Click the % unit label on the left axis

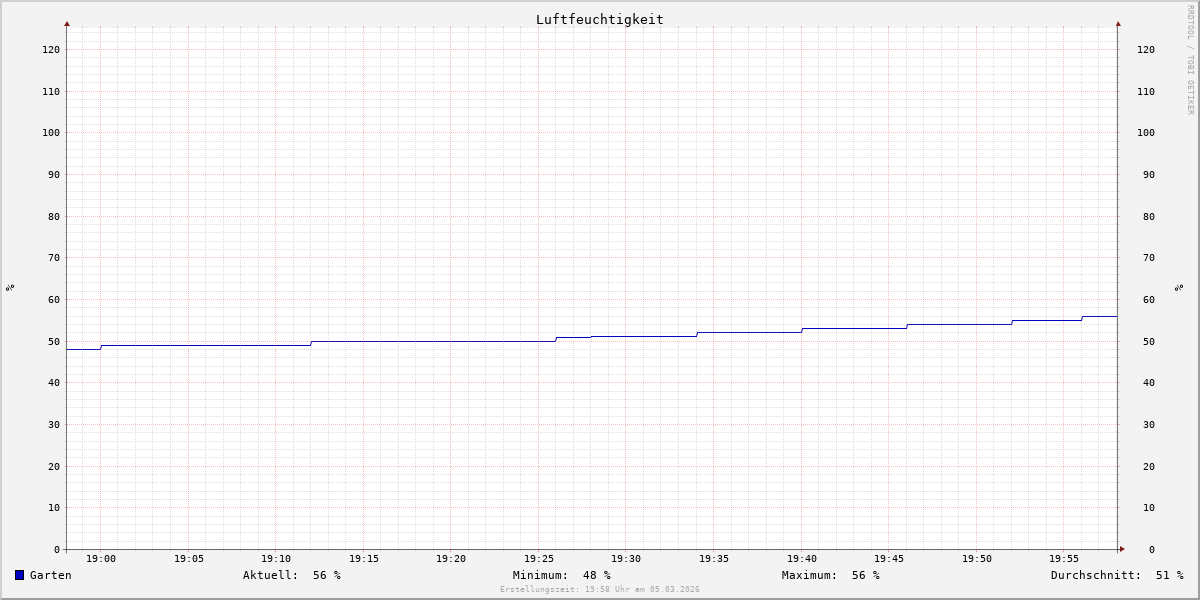point(10,287)
